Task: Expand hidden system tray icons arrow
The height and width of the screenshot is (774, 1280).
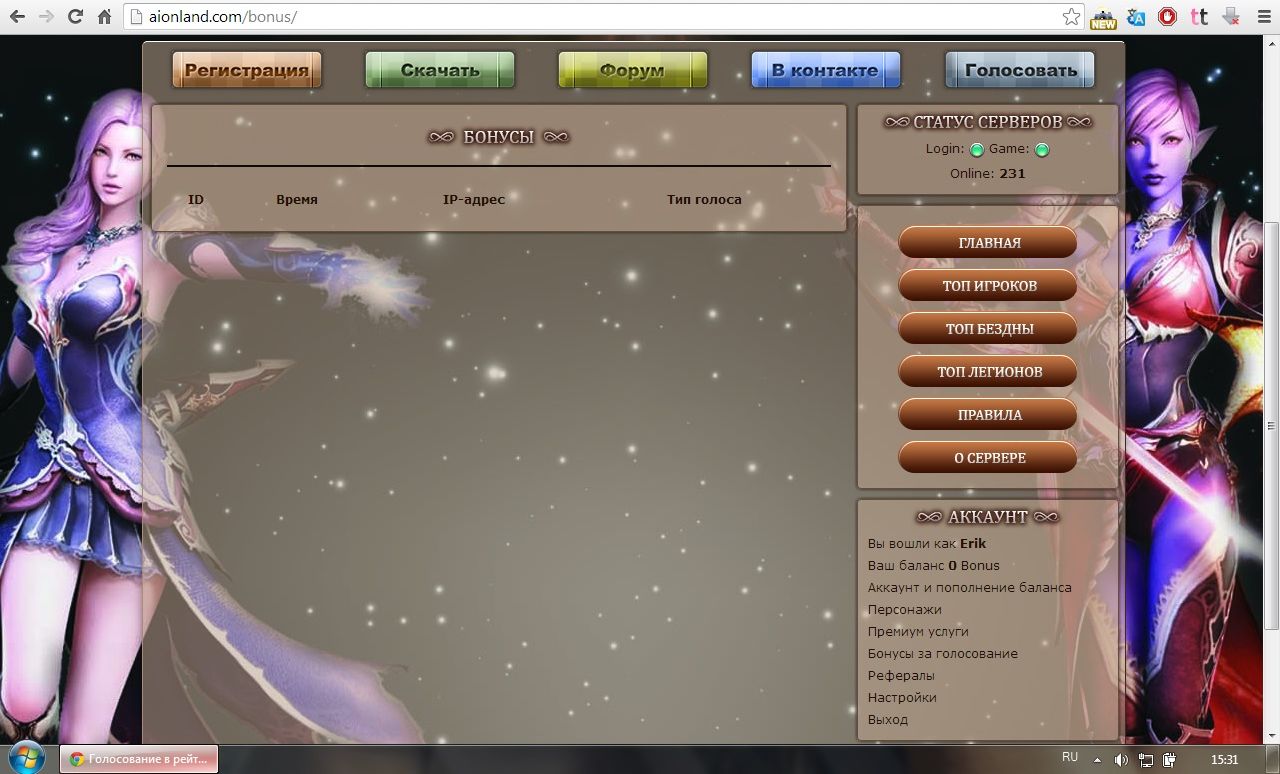Action: point(1097,759)
